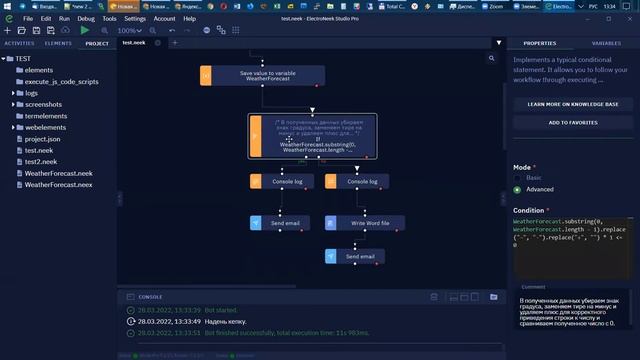Select the Write Word file block
Screen dimensions: 640x360
click(365, 223)
